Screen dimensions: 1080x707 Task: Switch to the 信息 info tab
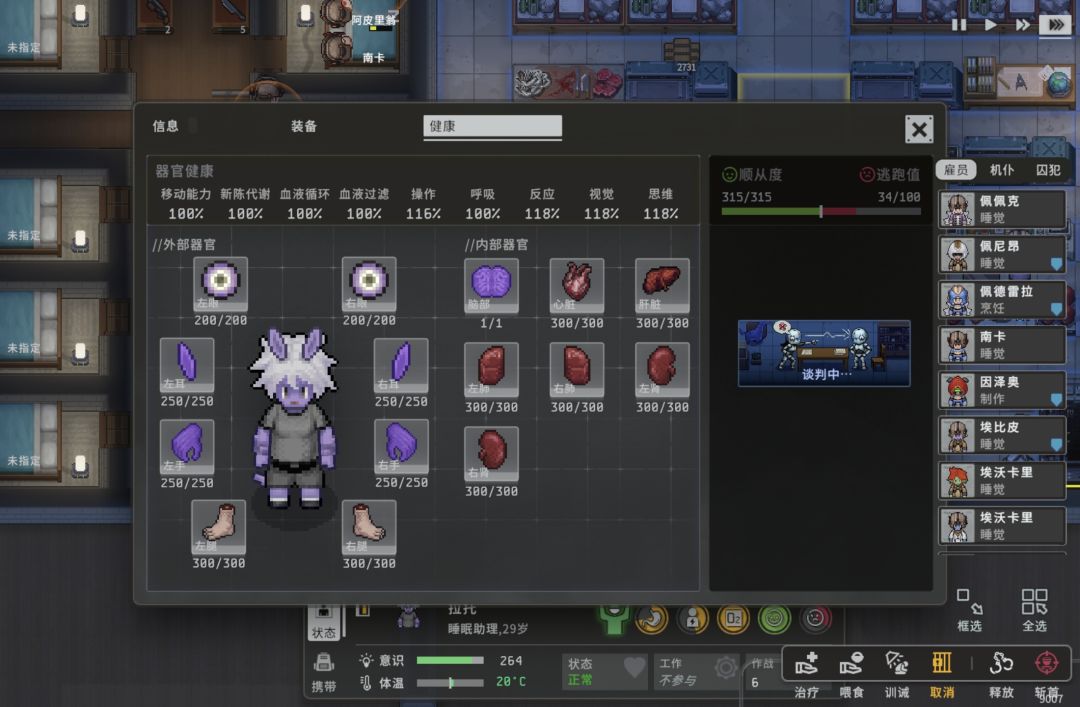[165, 126]
